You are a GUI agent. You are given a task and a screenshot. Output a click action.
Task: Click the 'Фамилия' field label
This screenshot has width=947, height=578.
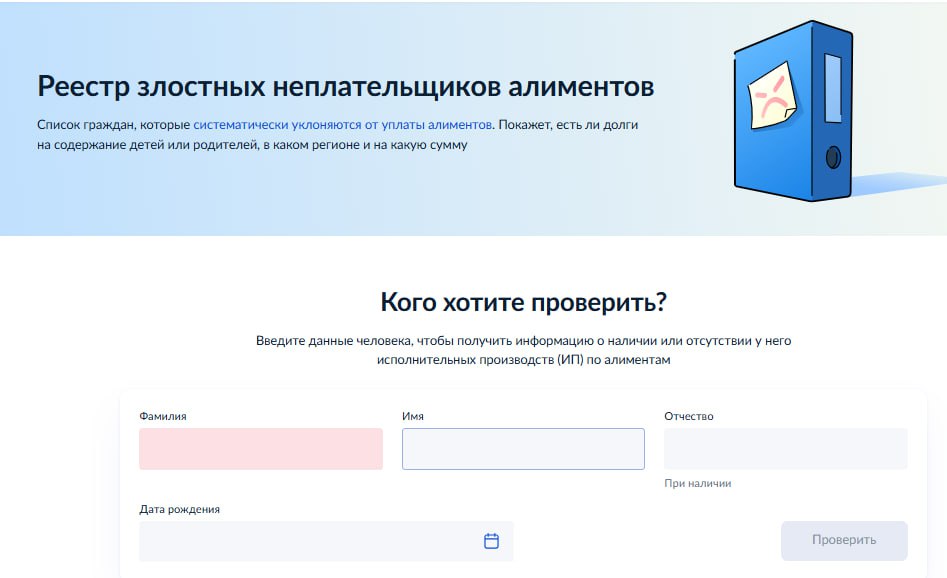click(x=163, y=416)
